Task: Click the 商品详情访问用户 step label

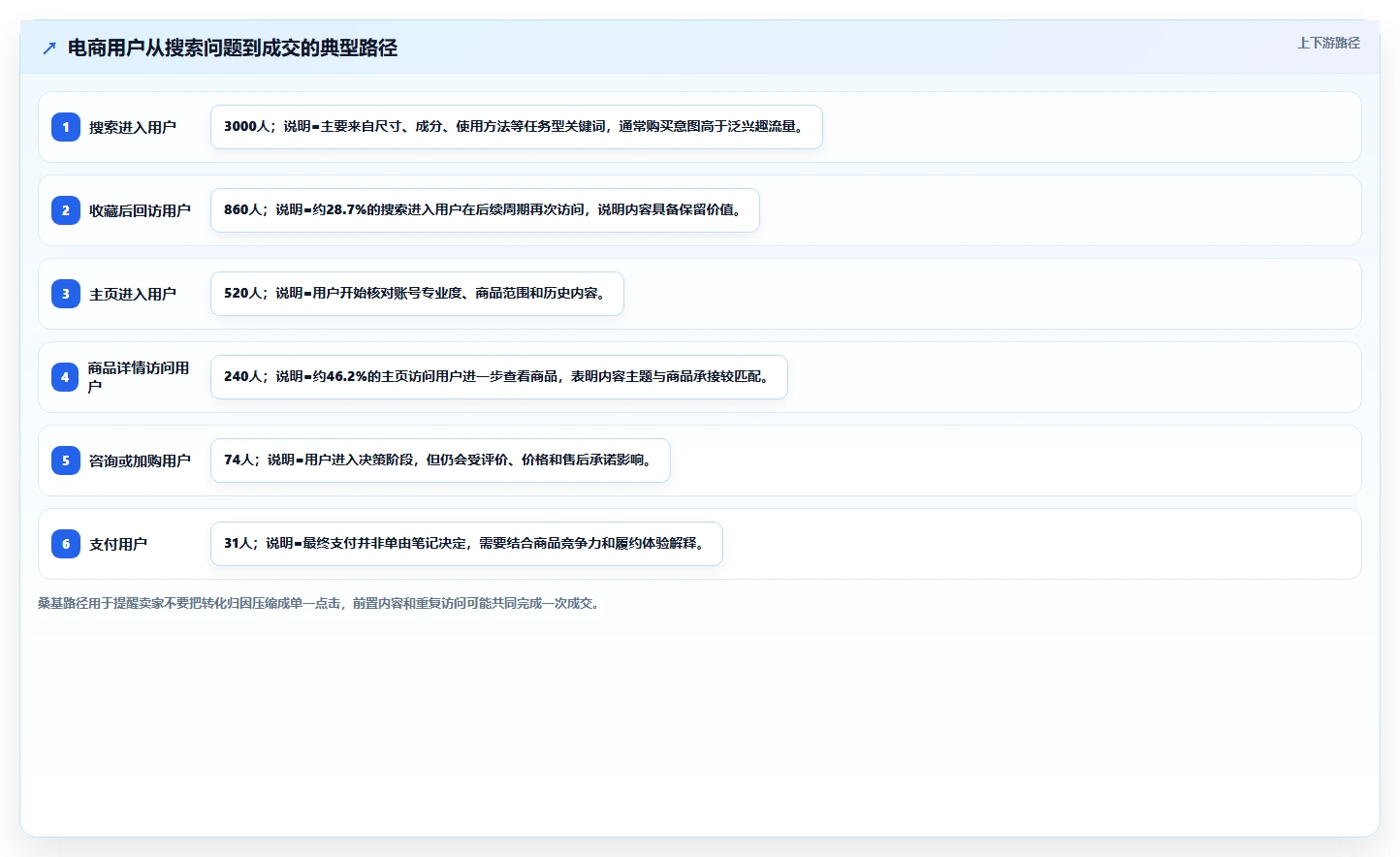Action: coord(139,377)
